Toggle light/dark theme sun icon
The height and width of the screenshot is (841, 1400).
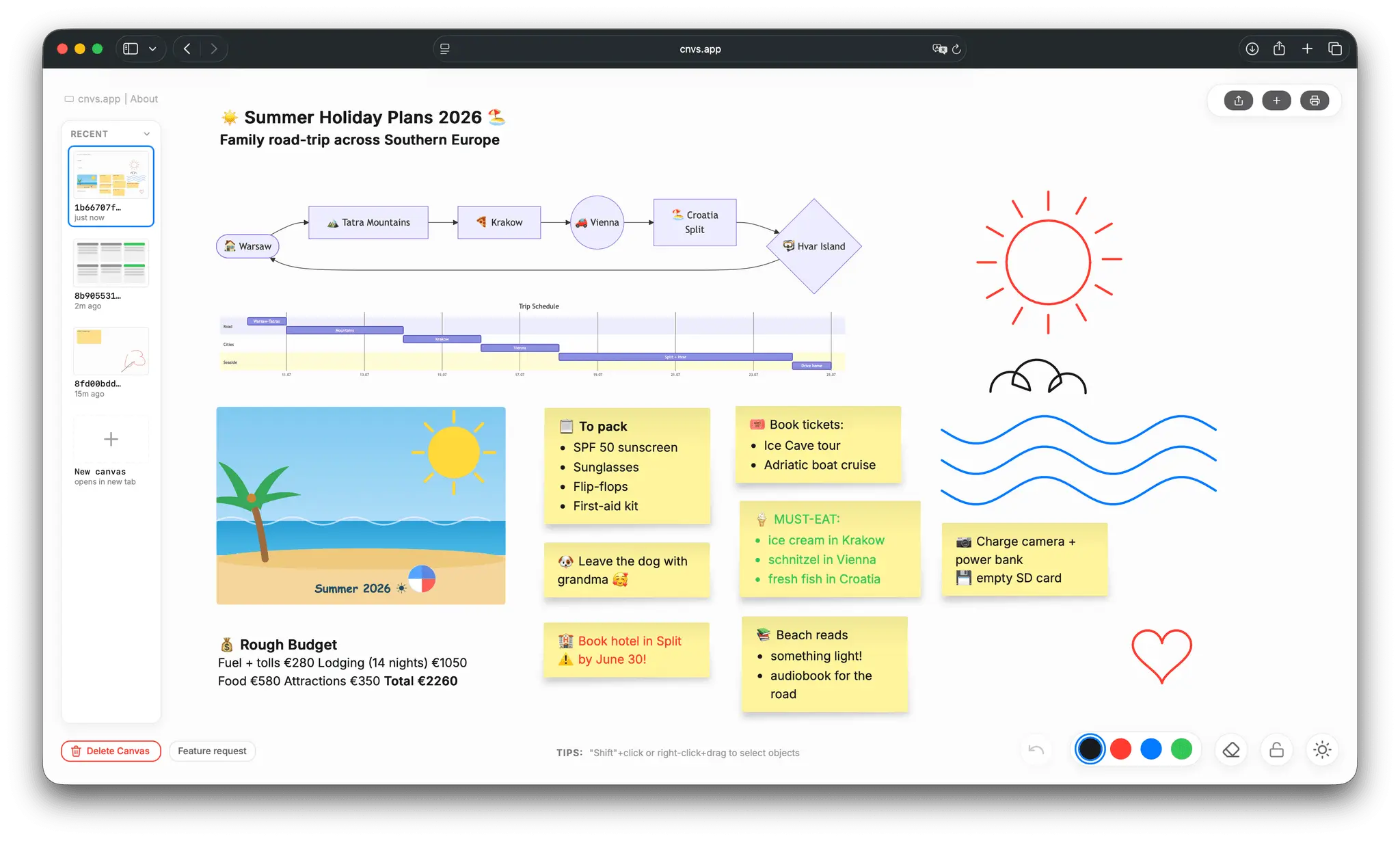pos(1322,750)
